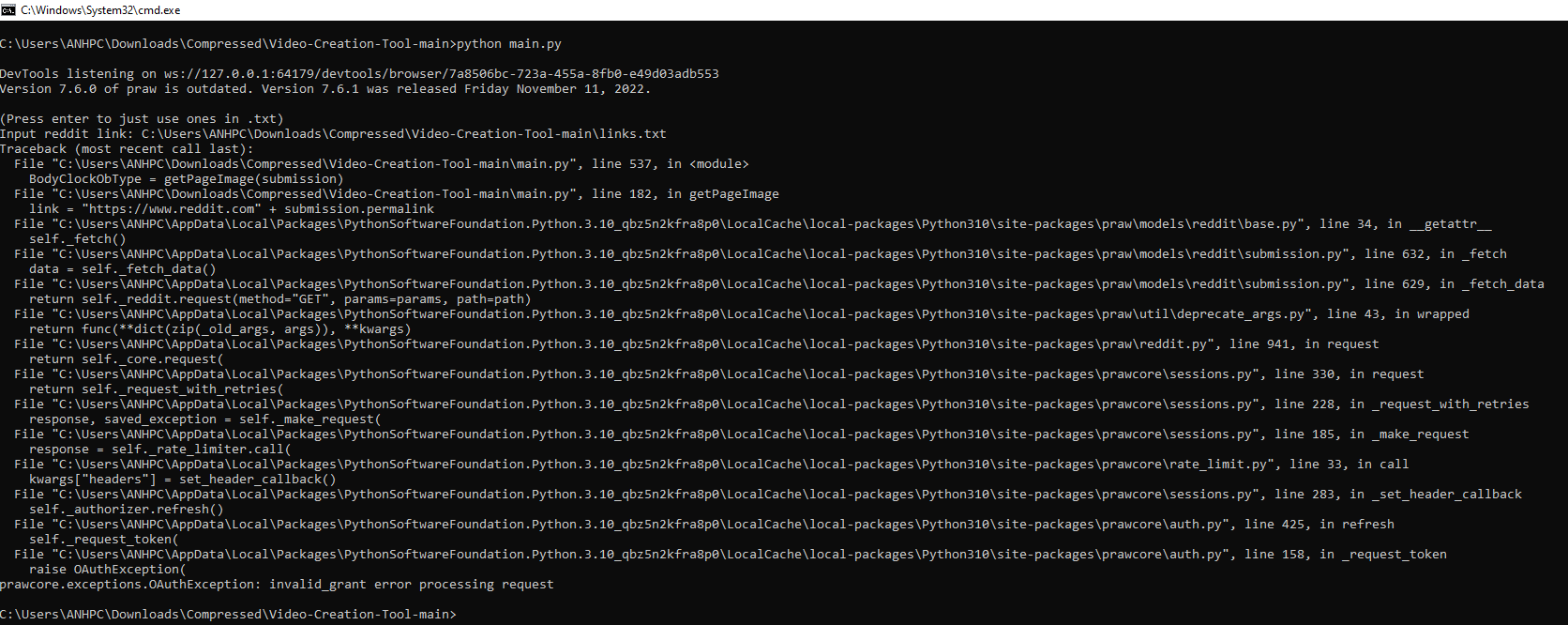Click 'Traceback (most recent call last):' line
1568x625 pixels.
tap(127, 149)
